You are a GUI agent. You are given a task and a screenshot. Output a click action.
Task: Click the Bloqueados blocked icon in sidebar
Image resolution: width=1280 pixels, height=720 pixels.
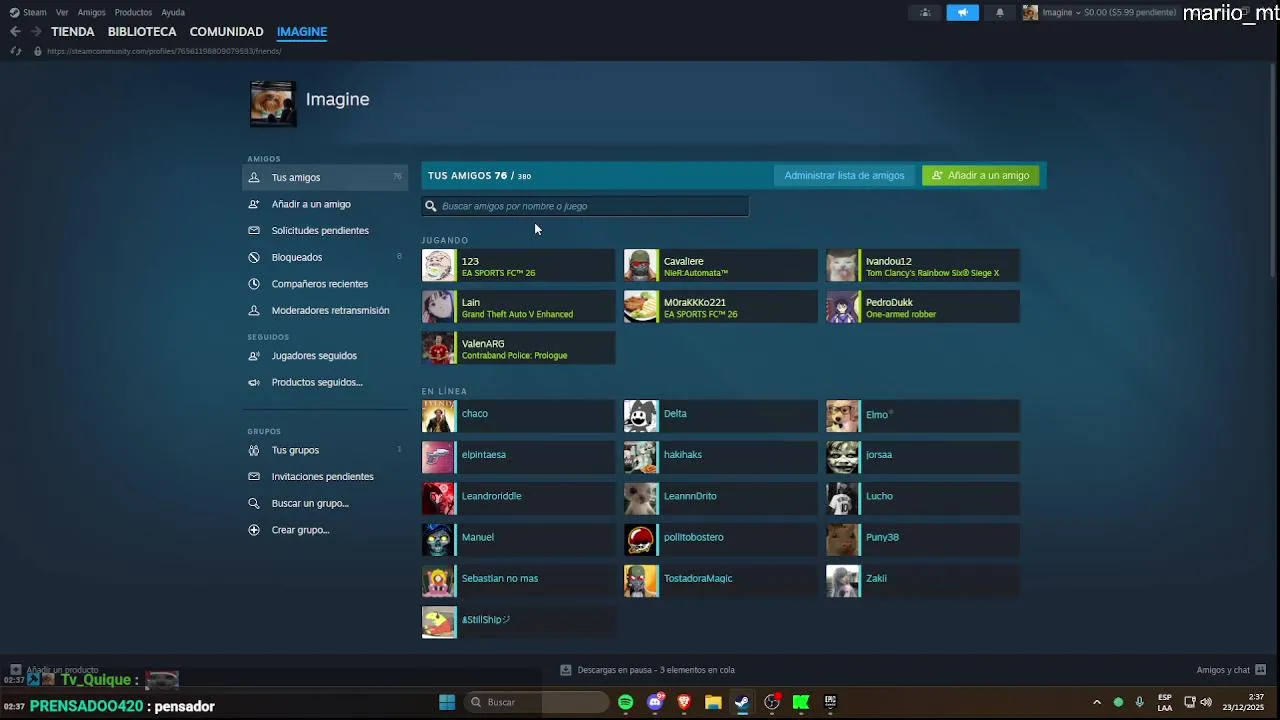254,257
